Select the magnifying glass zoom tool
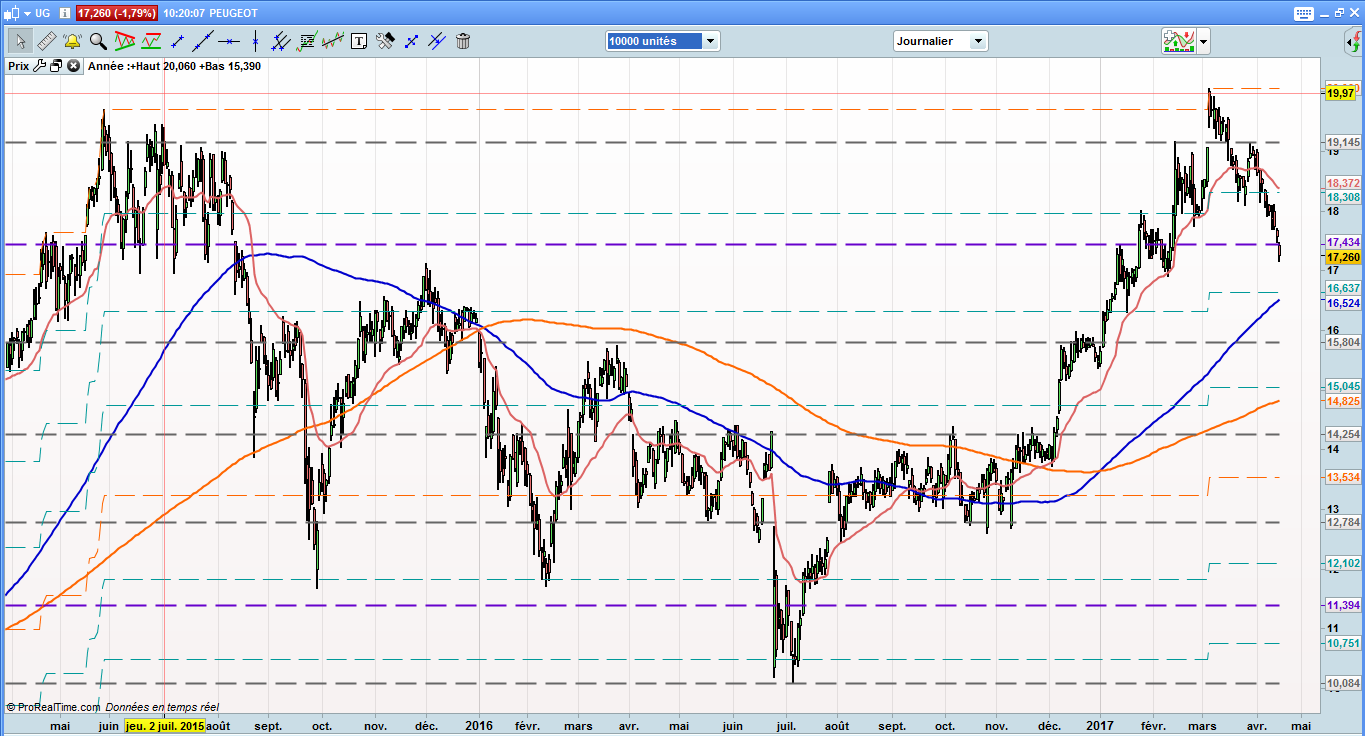 (98, 41)
